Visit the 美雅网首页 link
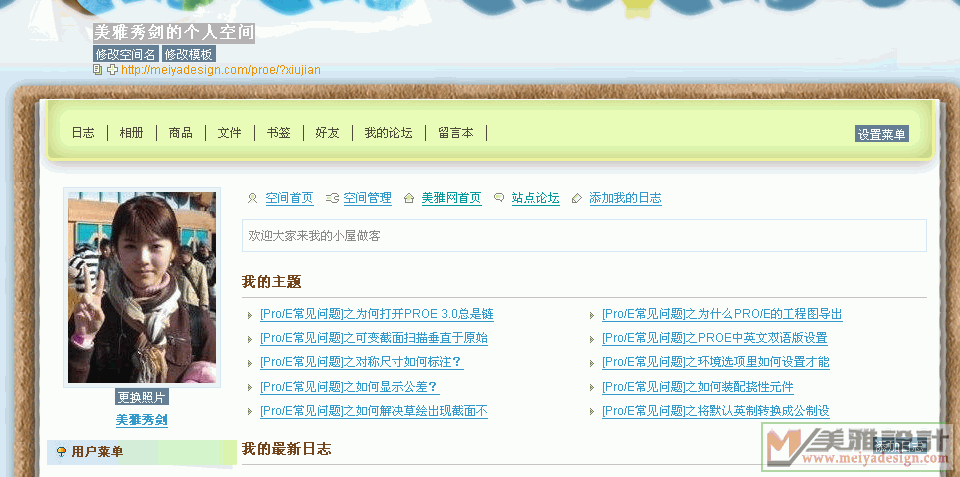This screenshot has height=477, width=960. [x=452, y=198]
